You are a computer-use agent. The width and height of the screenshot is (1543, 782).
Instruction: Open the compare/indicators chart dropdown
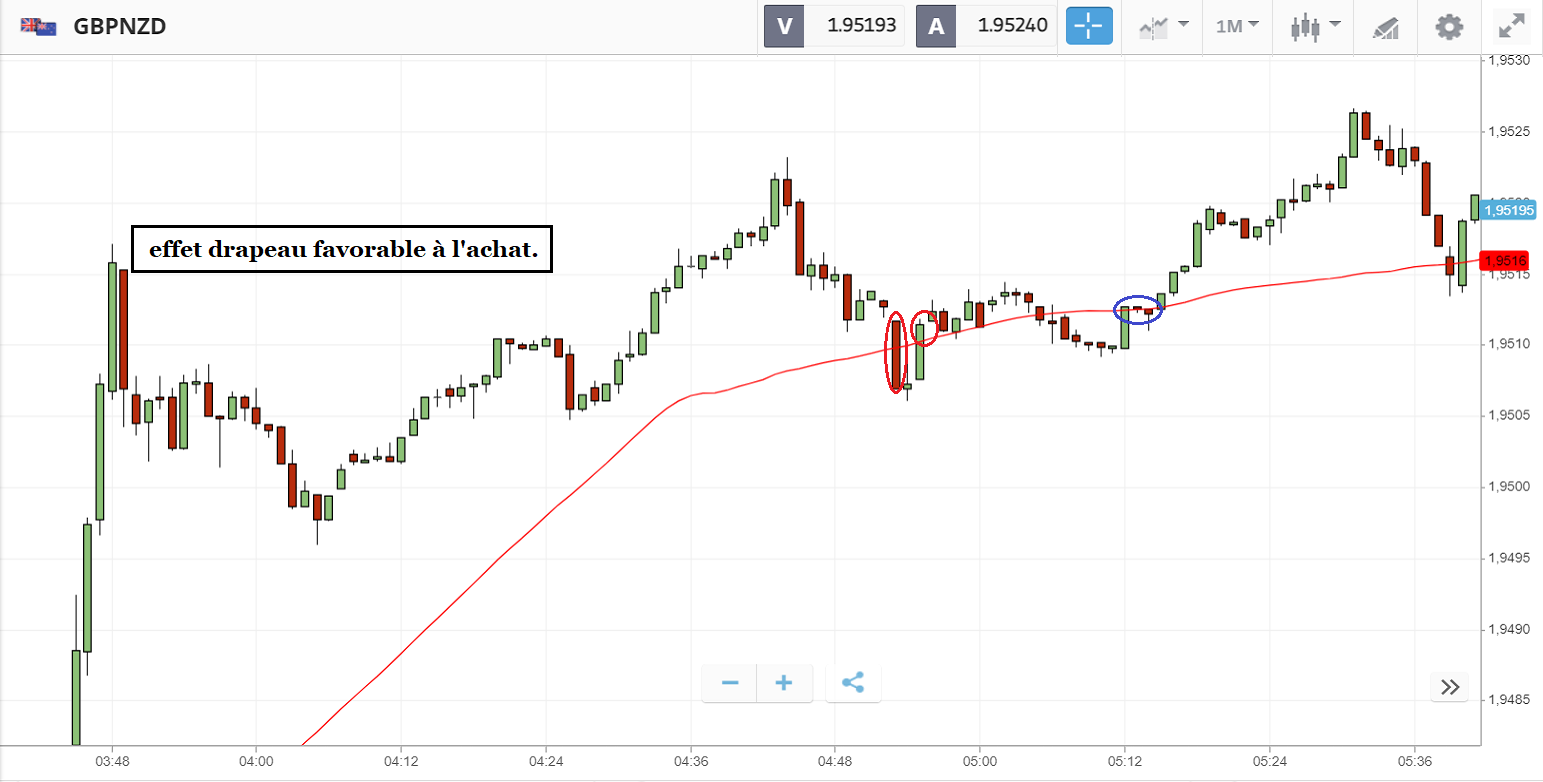pos(1163,27)
